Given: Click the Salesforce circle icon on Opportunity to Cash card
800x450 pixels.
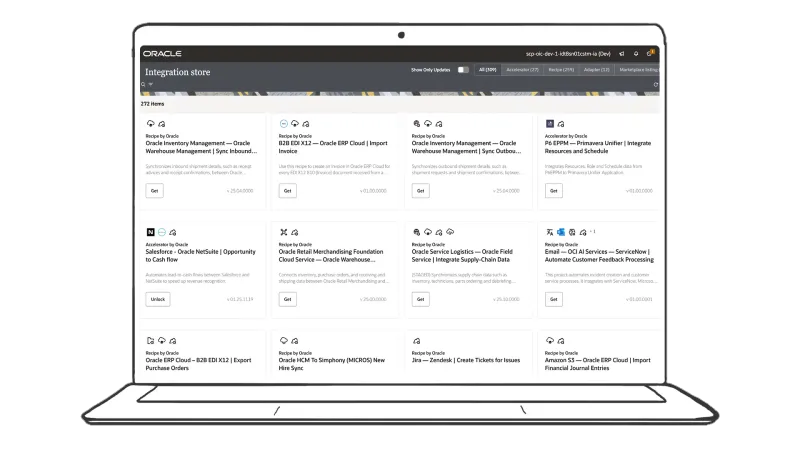Looking at the screenshot, I should point(162,232).
